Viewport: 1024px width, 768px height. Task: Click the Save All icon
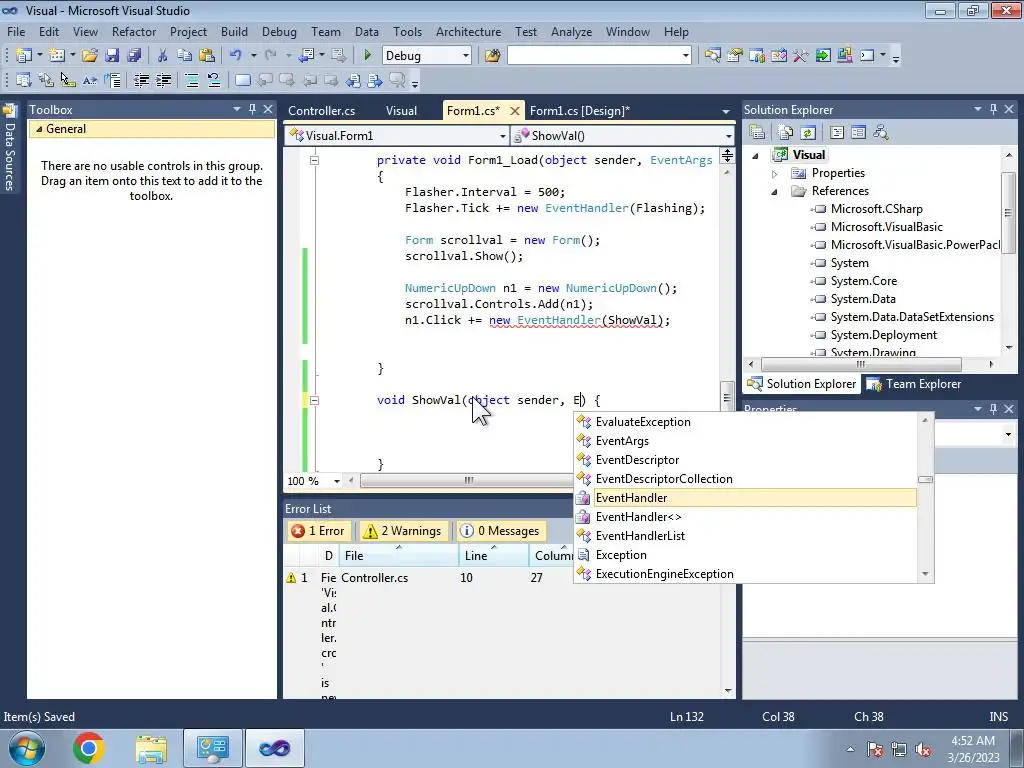134,56
